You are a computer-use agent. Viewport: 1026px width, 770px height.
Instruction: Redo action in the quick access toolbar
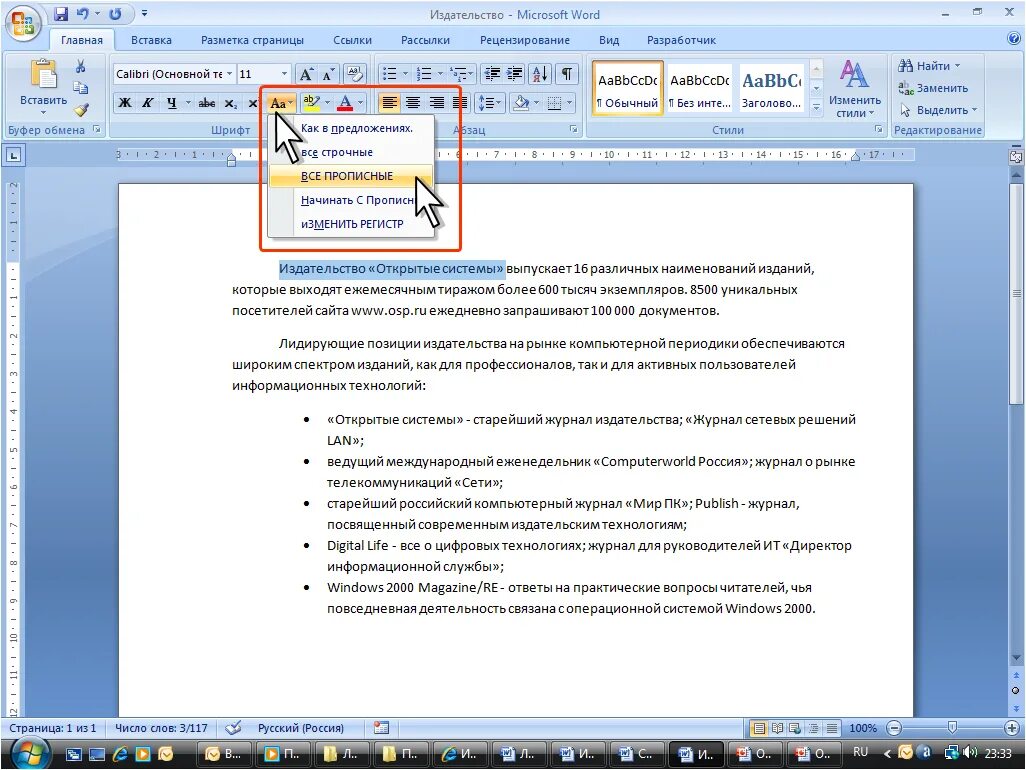click(115, 13)
